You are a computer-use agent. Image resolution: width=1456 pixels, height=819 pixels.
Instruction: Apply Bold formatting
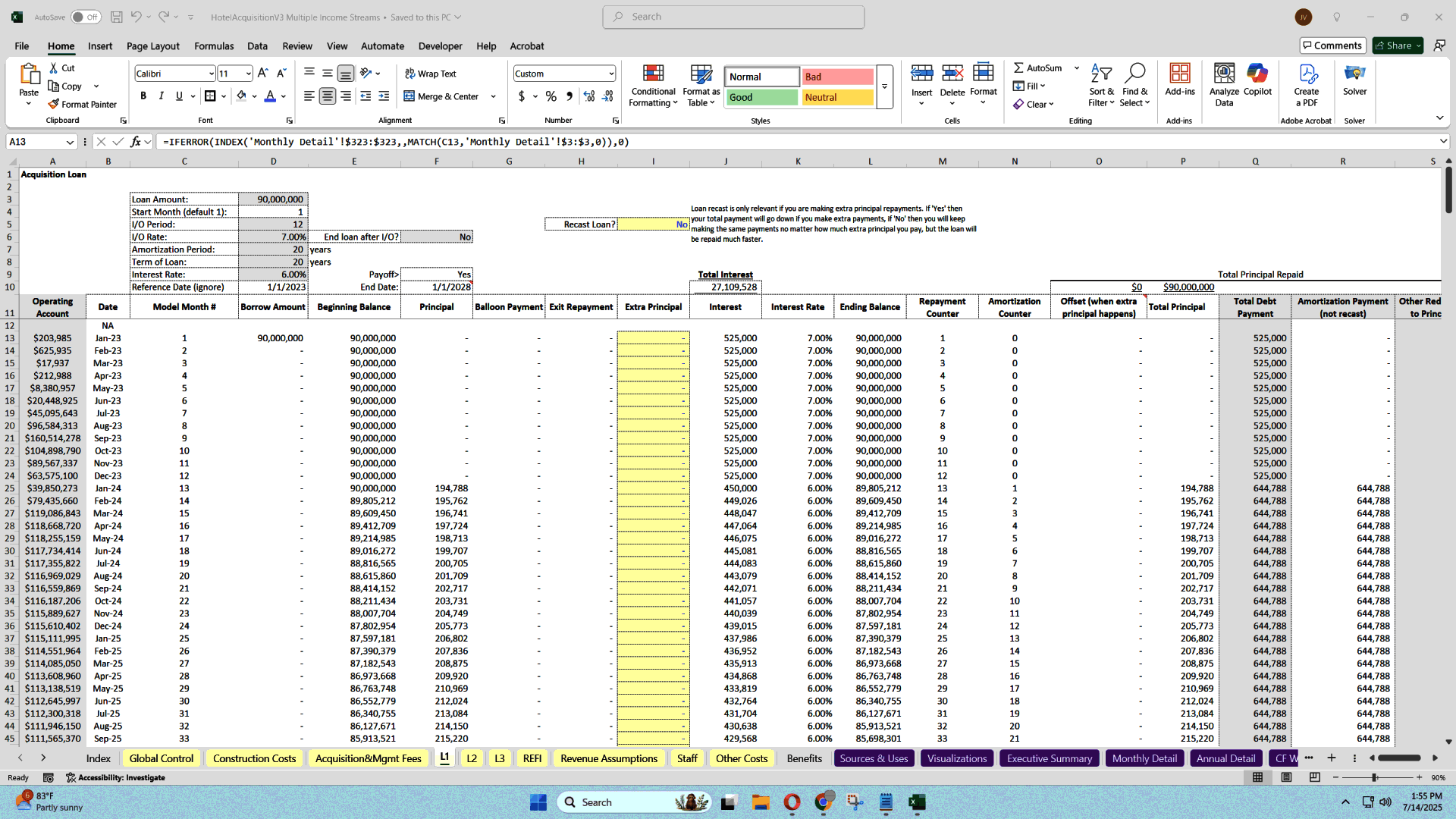143,96
